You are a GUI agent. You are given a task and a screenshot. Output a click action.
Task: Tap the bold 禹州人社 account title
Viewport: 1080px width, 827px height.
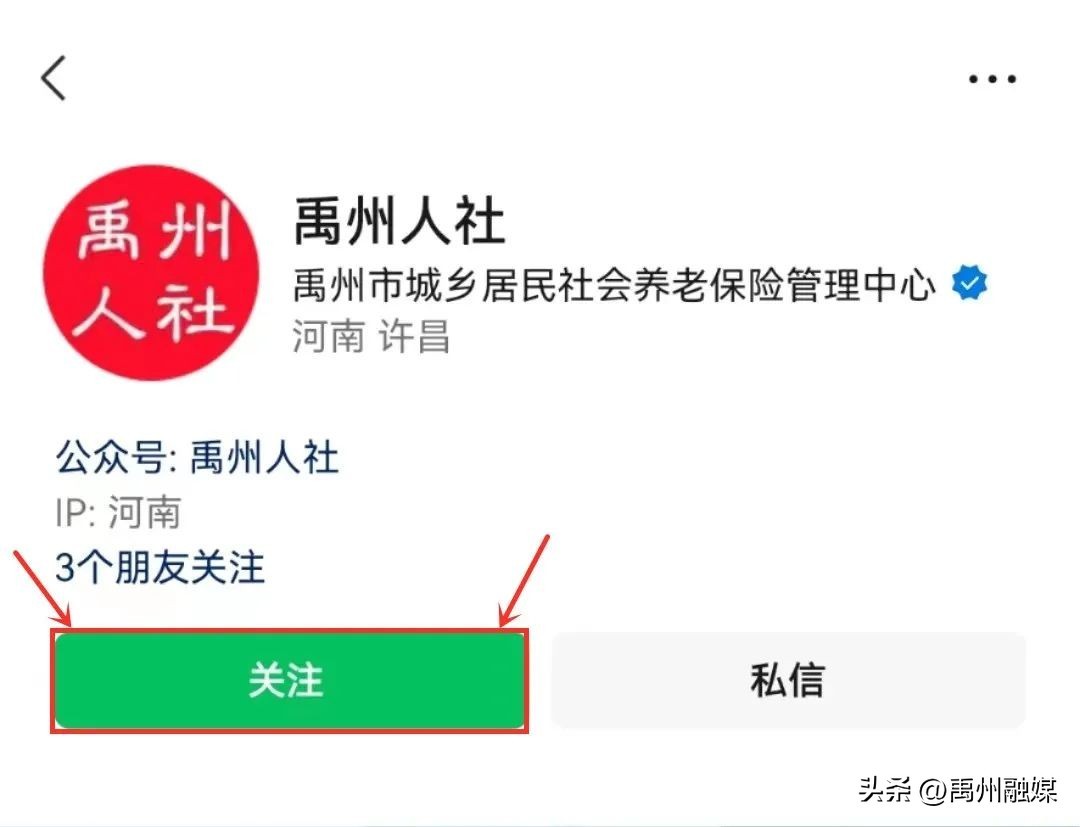pyautogui.click(x=399, y=222)
